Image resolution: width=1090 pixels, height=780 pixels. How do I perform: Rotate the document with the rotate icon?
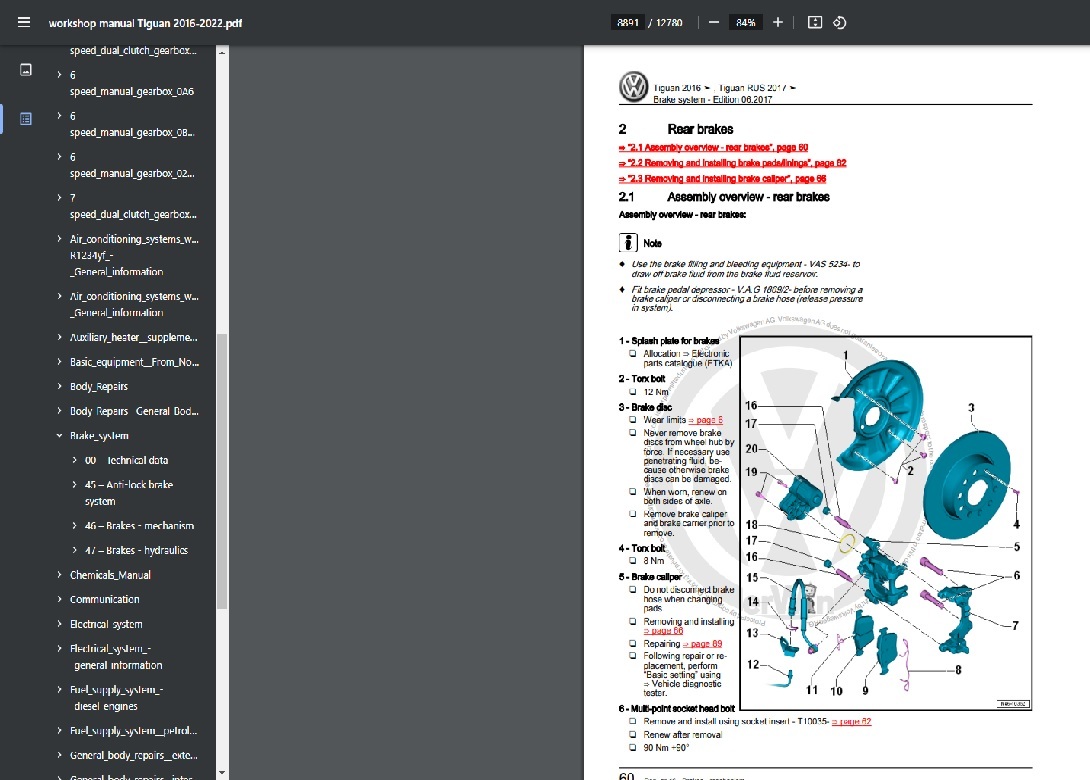coord(840,22)
